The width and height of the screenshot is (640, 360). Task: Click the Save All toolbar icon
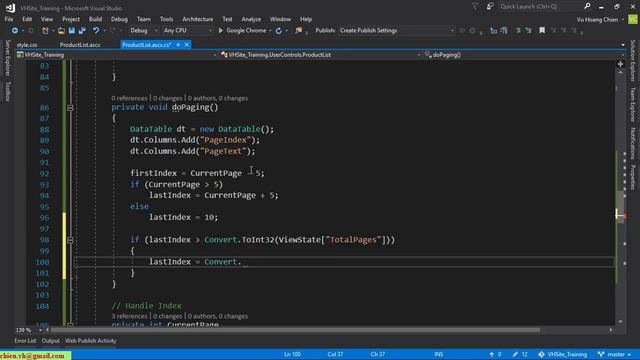point(82,31)
